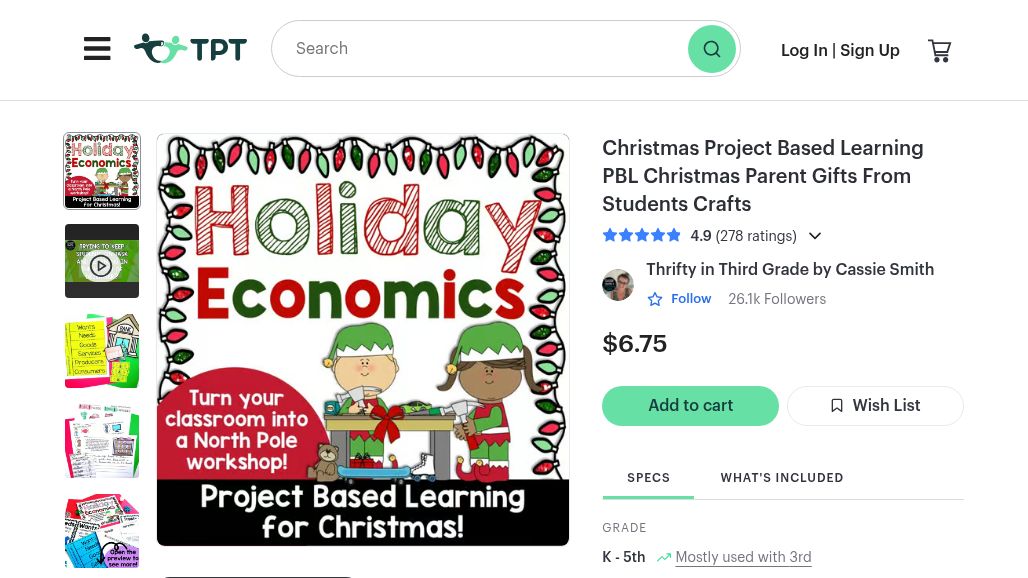Image resolution: width=1028 pixels, height=578 pixels.
Task: Open the Sign Up link
Action: pos(870,50)
